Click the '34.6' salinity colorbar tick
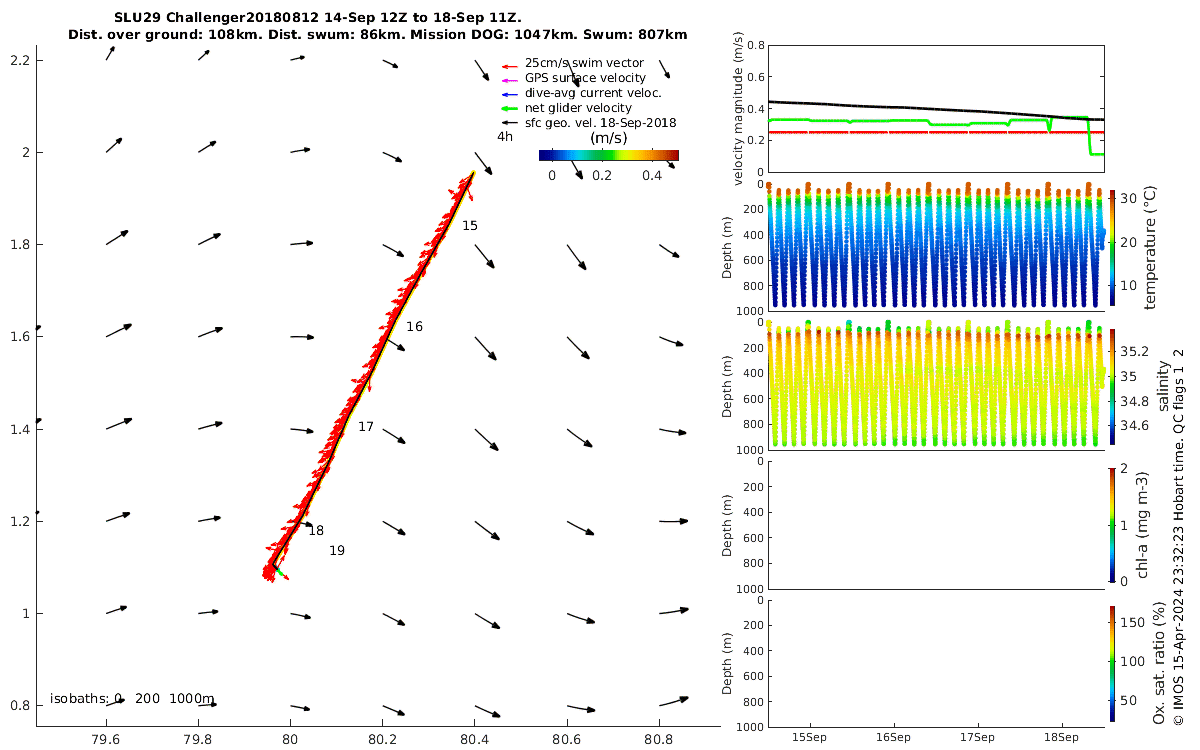 (x=1132, y=425)
